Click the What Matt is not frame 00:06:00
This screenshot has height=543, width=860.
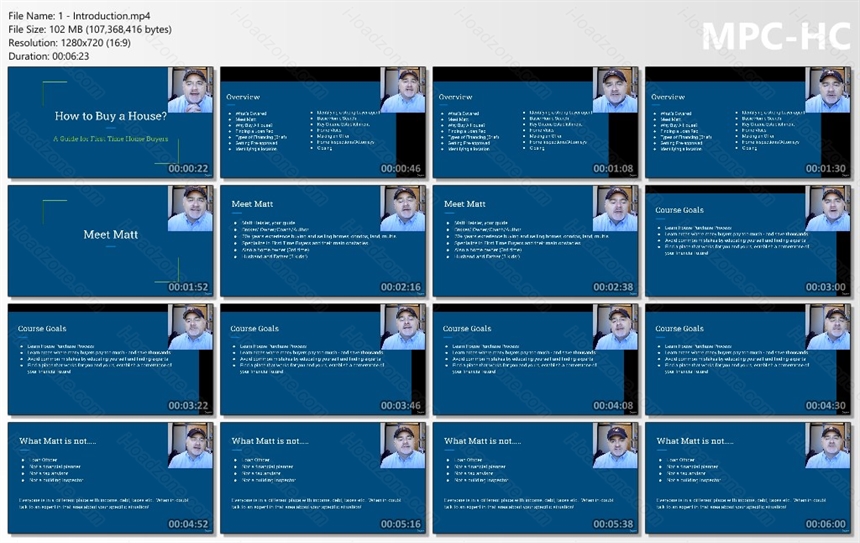(748, 478)
